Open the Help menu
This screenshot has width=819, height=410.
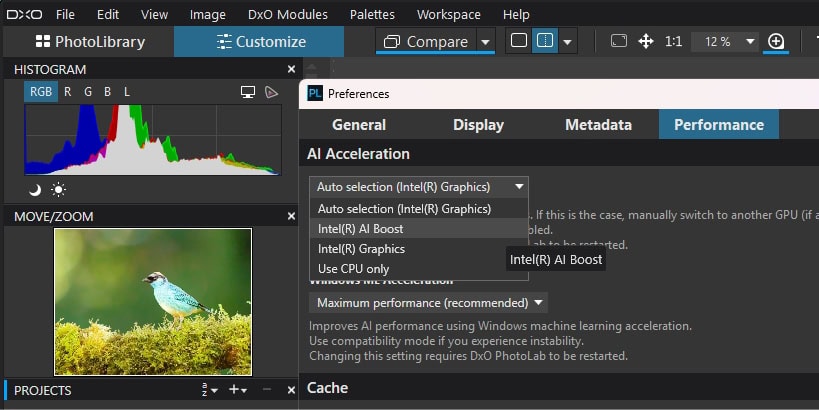pyautogui.click(x=516, y=14)
